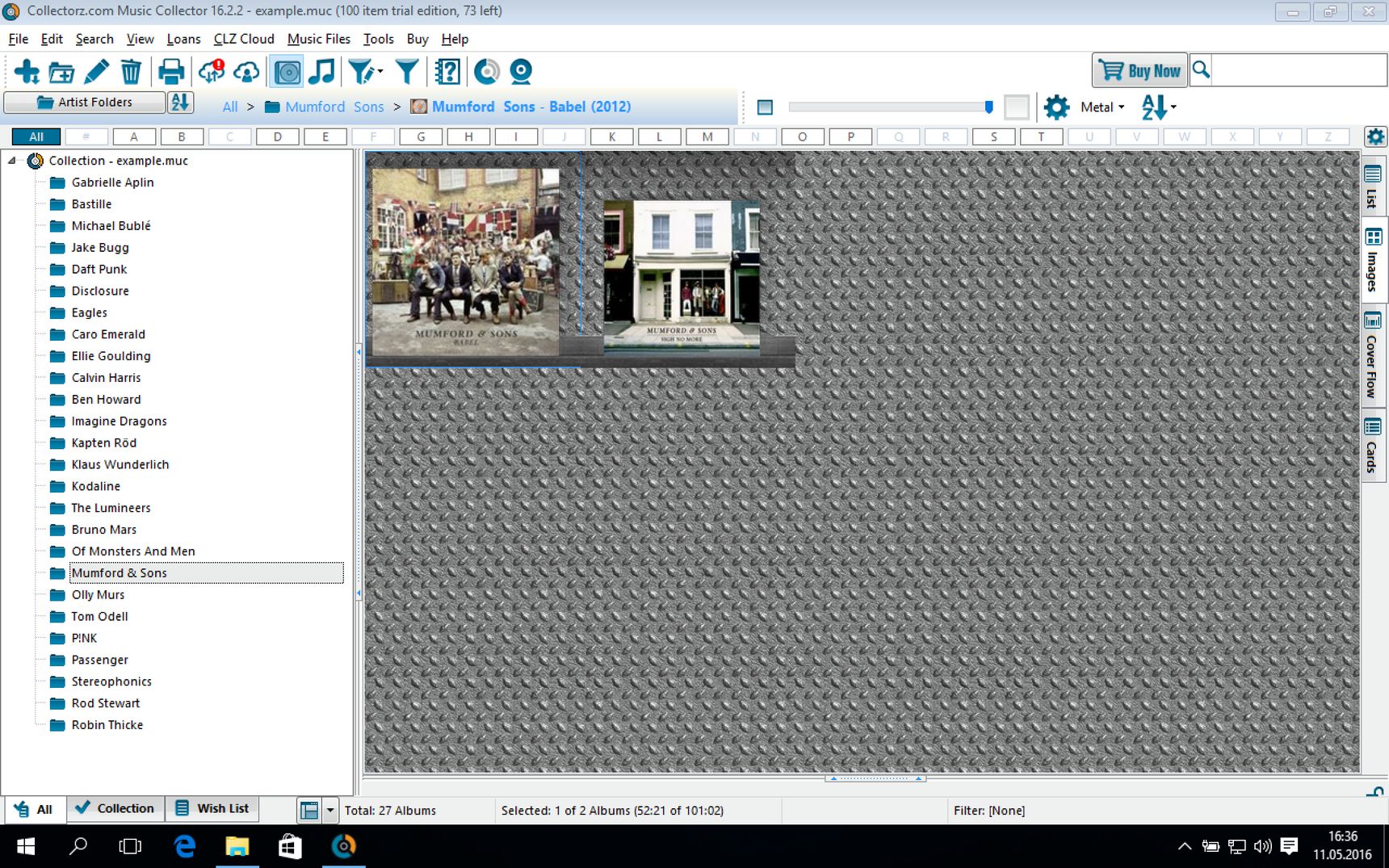
Task: Open the Music Files menu
Action: [319, 39]
